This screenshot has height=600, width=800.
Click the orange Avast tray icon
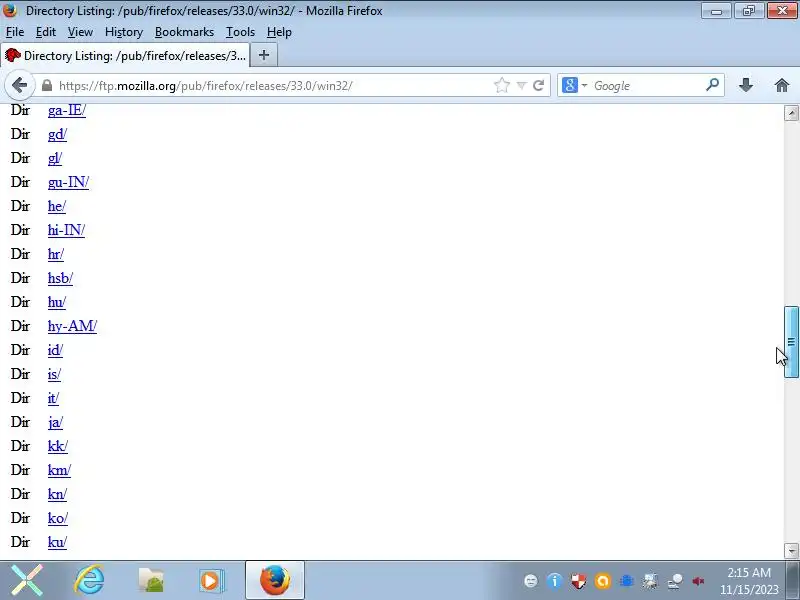pos(602,581)
